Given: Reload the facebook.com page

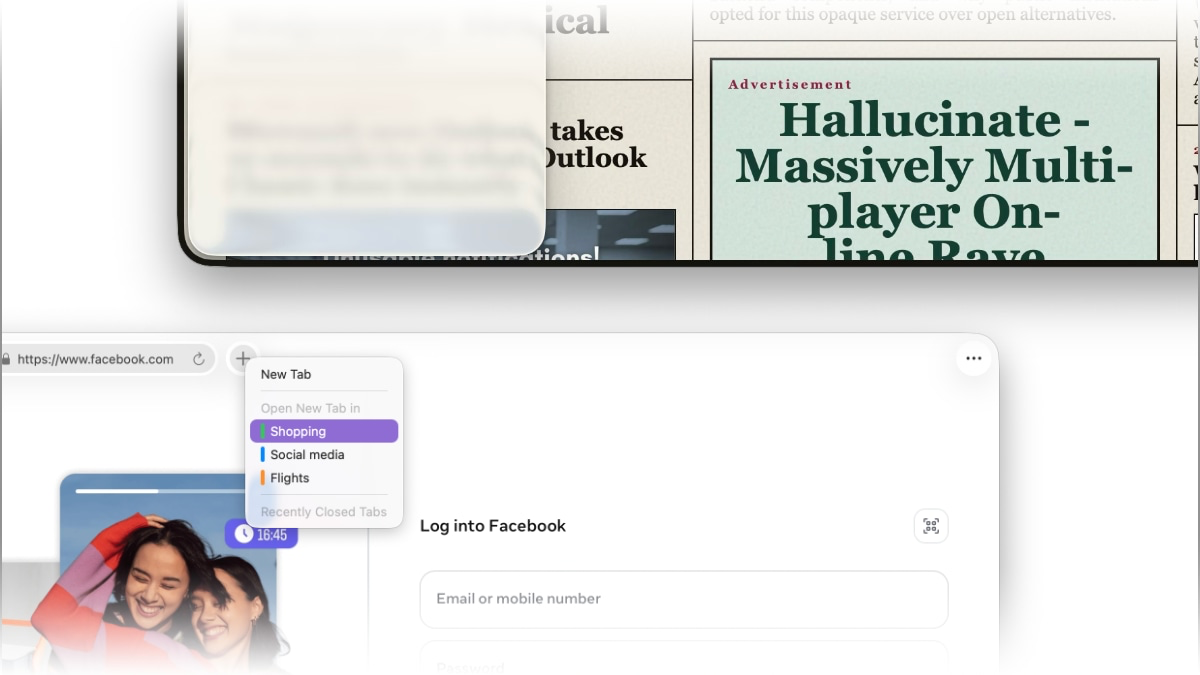Looking at the screenshot, I should 199,359.
